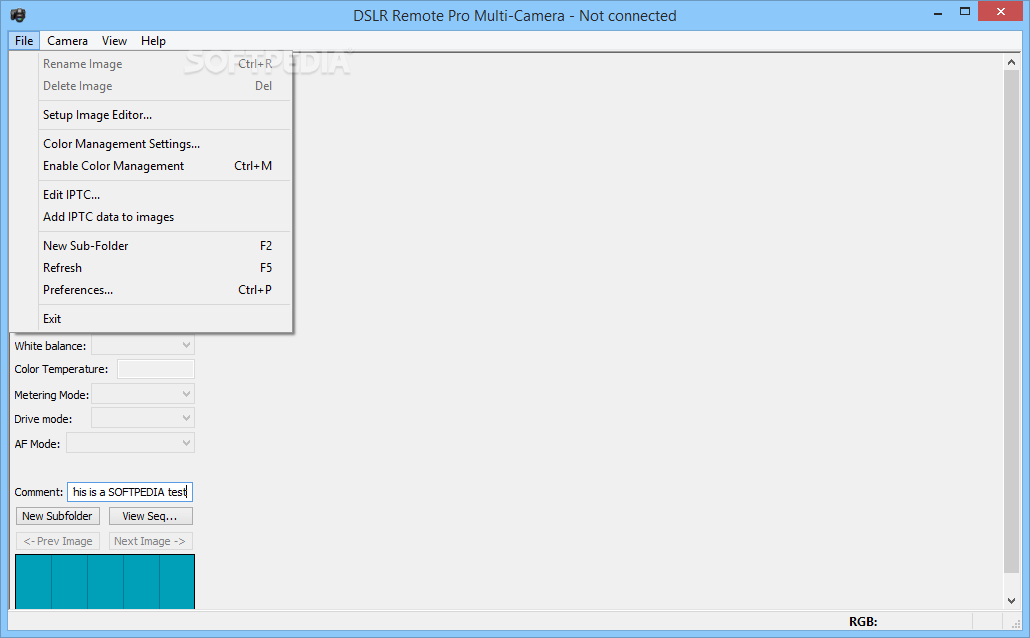The image size is (1030, 638).
Task: Open the Camera menu
Action: [x=67, y=41]
